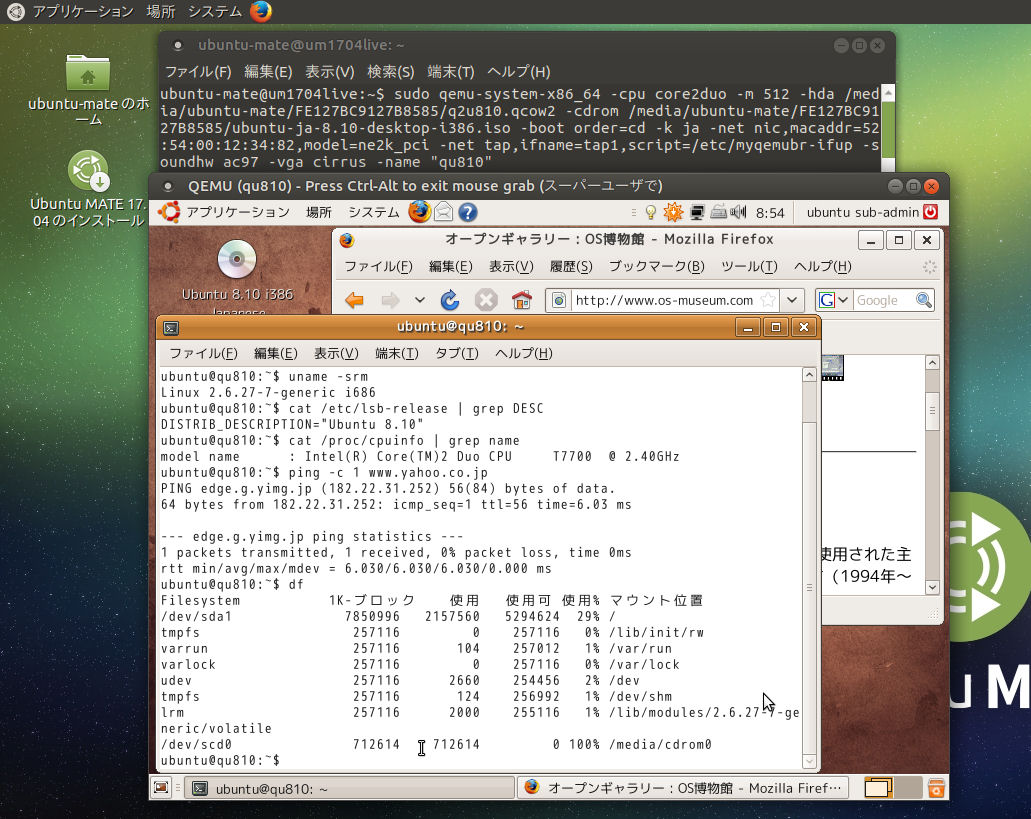
Task: Click the MATE terminal scrollbar thumb
Action: pyautogui.click(x=888, y=128)
